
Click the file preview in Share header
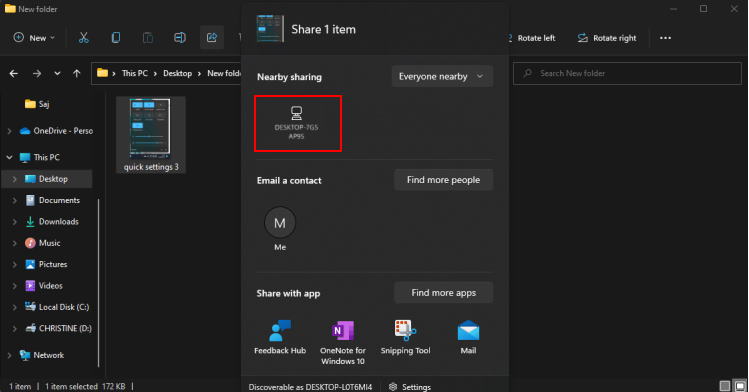269,29
